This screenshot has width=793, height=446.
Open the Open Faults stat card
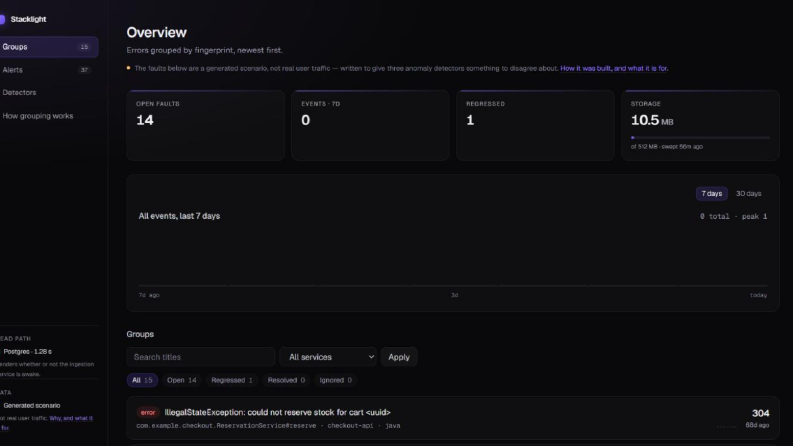[205, 125]
